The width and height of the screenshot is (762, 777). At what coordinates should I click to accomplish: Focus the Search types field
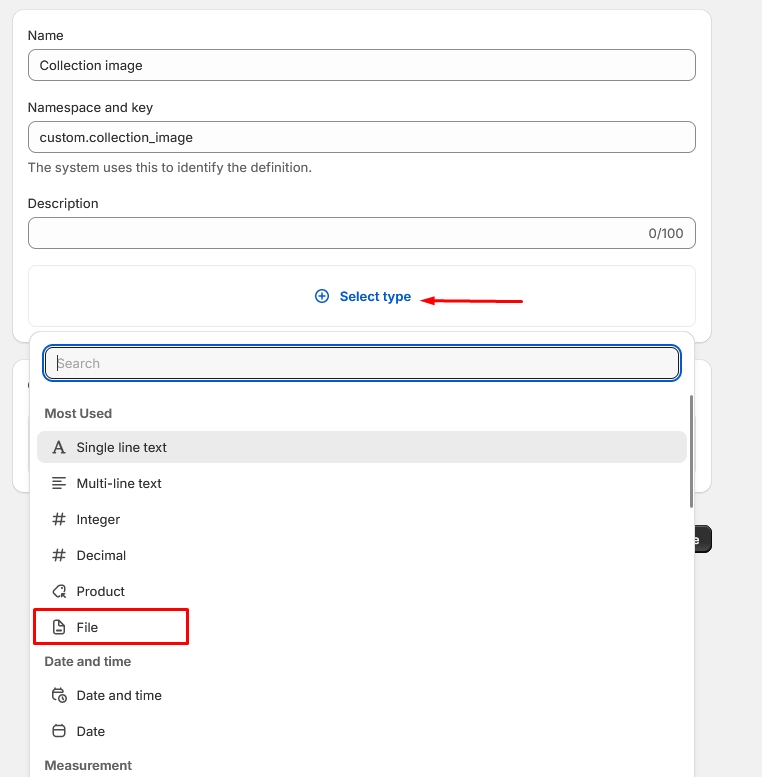(362, 363)
